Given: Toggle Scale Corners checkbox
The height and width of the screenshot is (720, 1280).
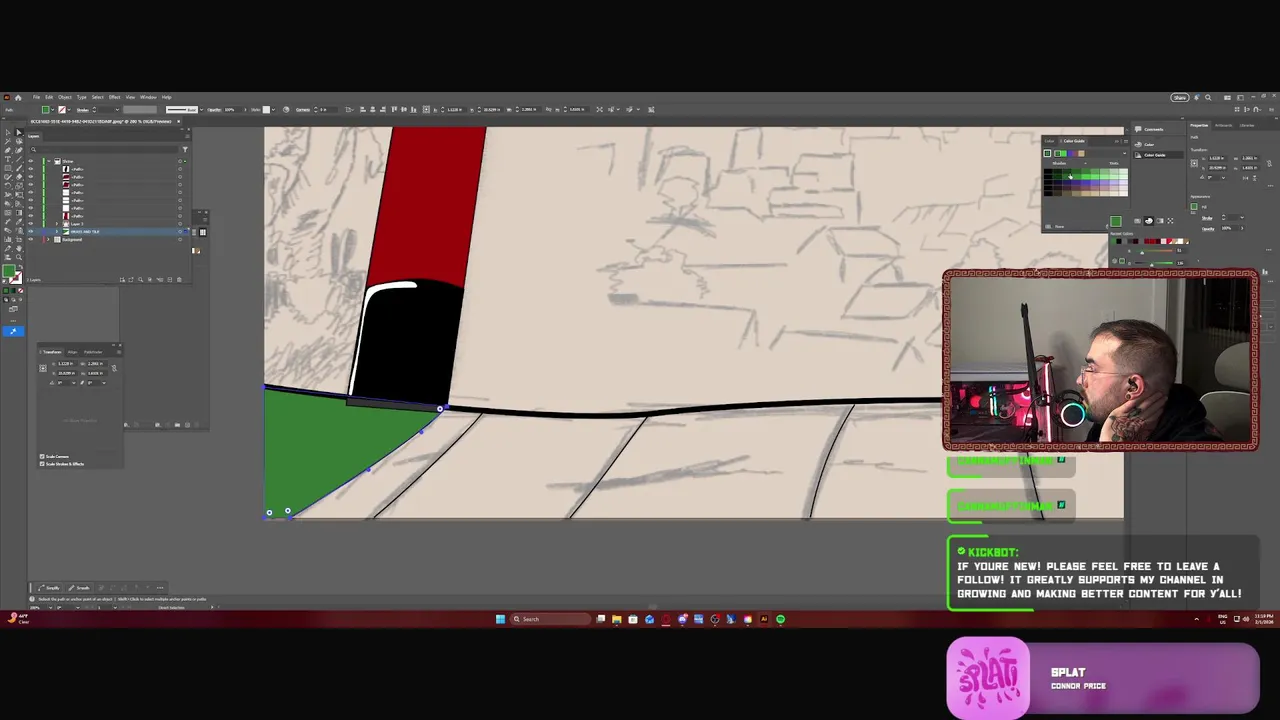Looking at the screenshot, I should [x=42, y=456].
